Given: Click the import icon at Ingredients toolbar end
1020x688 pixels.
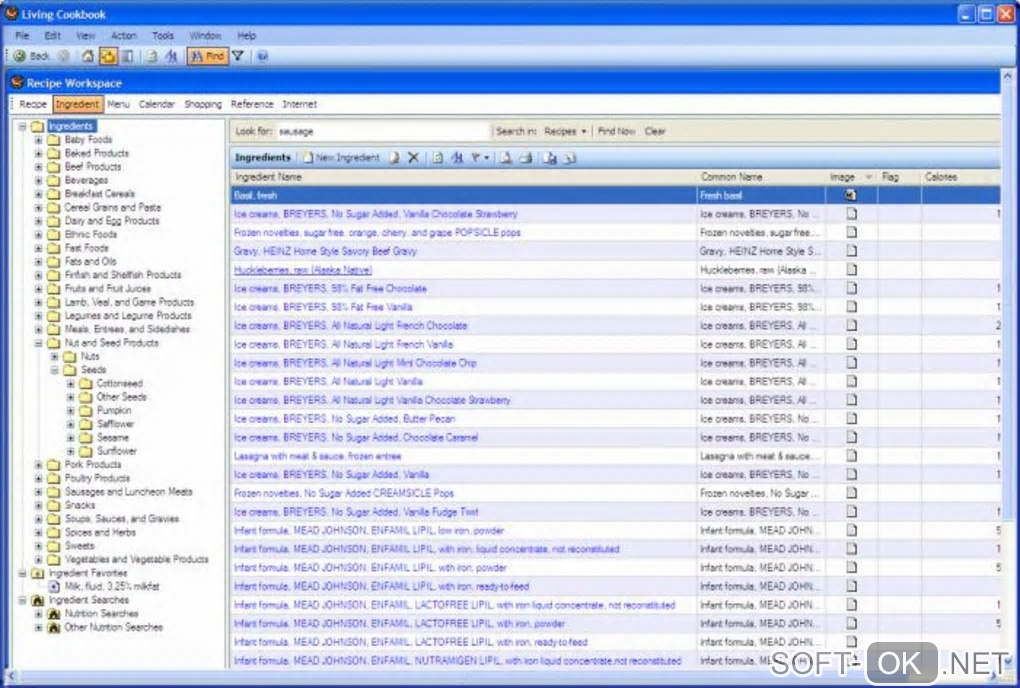Looking at the screenshot, I should coord(570,157).
